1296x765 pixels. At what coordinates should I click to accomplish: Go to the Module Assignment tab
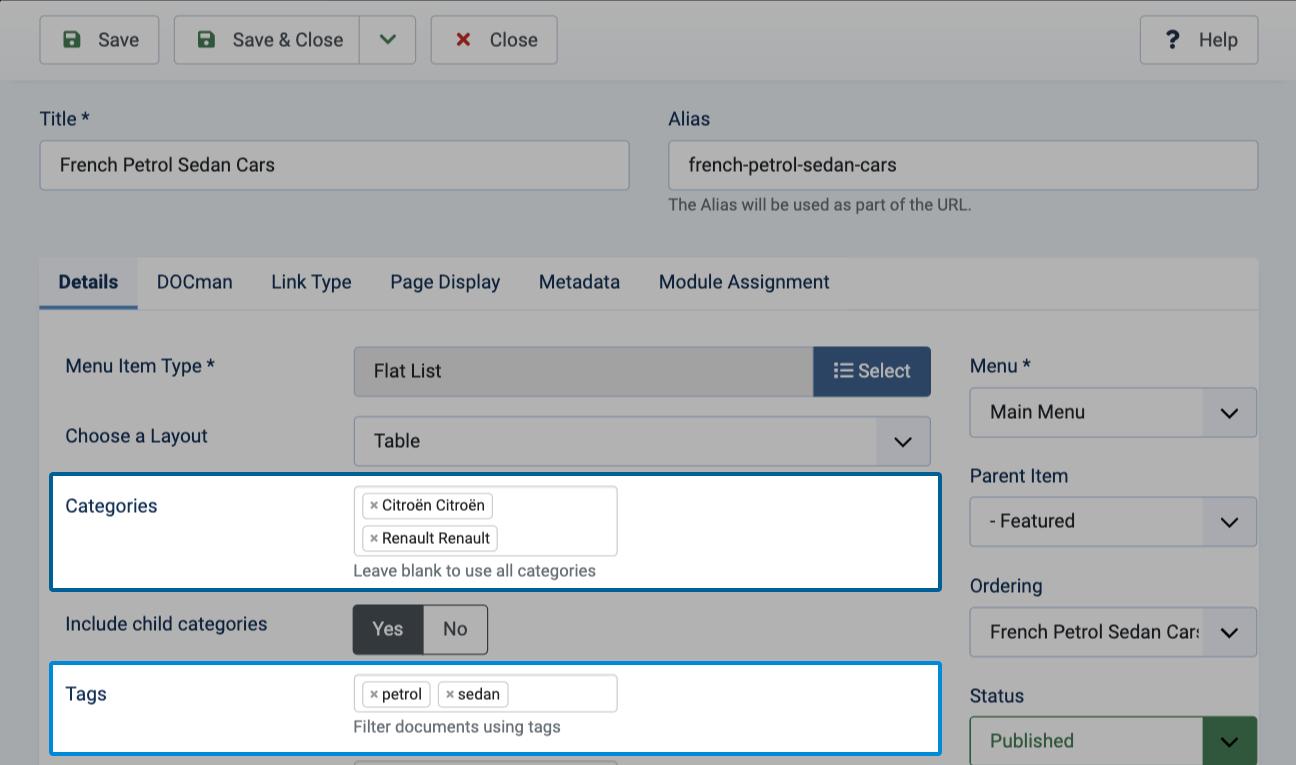(744, 283)
